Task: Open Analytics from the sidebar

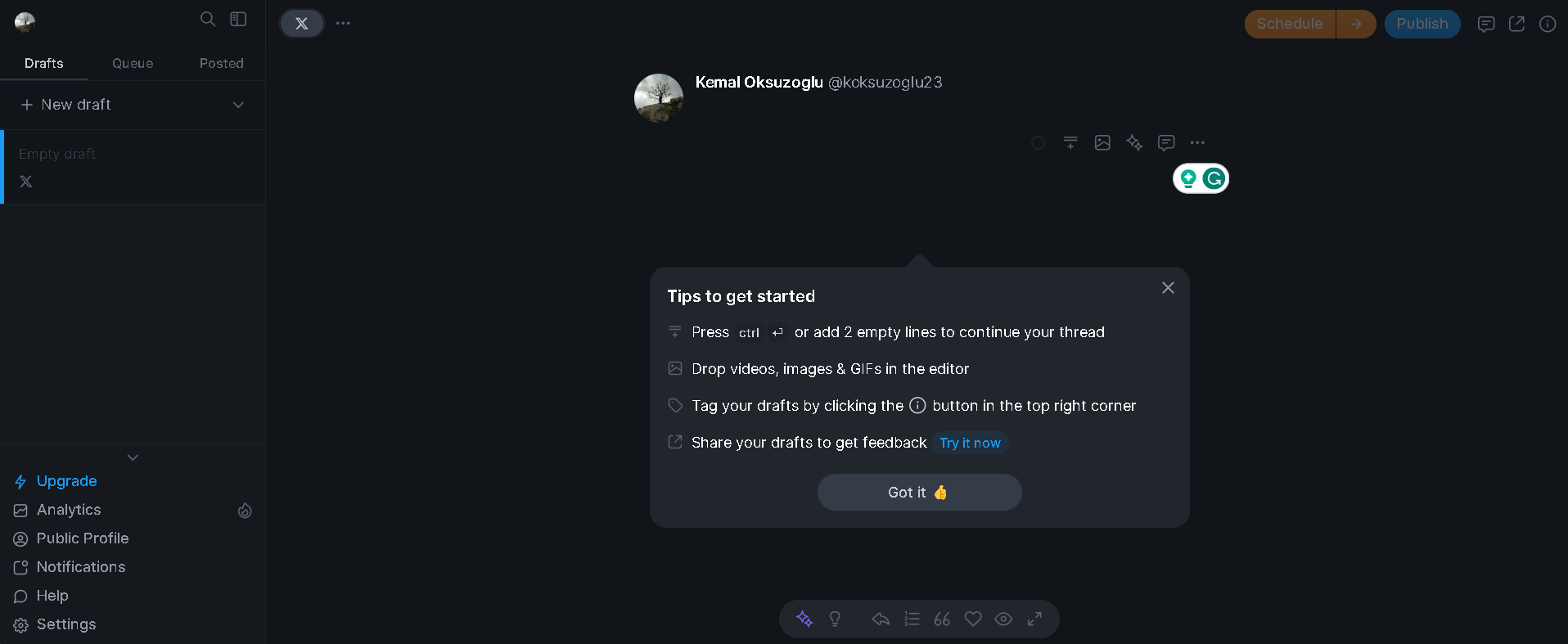Action: click(68, 509)
